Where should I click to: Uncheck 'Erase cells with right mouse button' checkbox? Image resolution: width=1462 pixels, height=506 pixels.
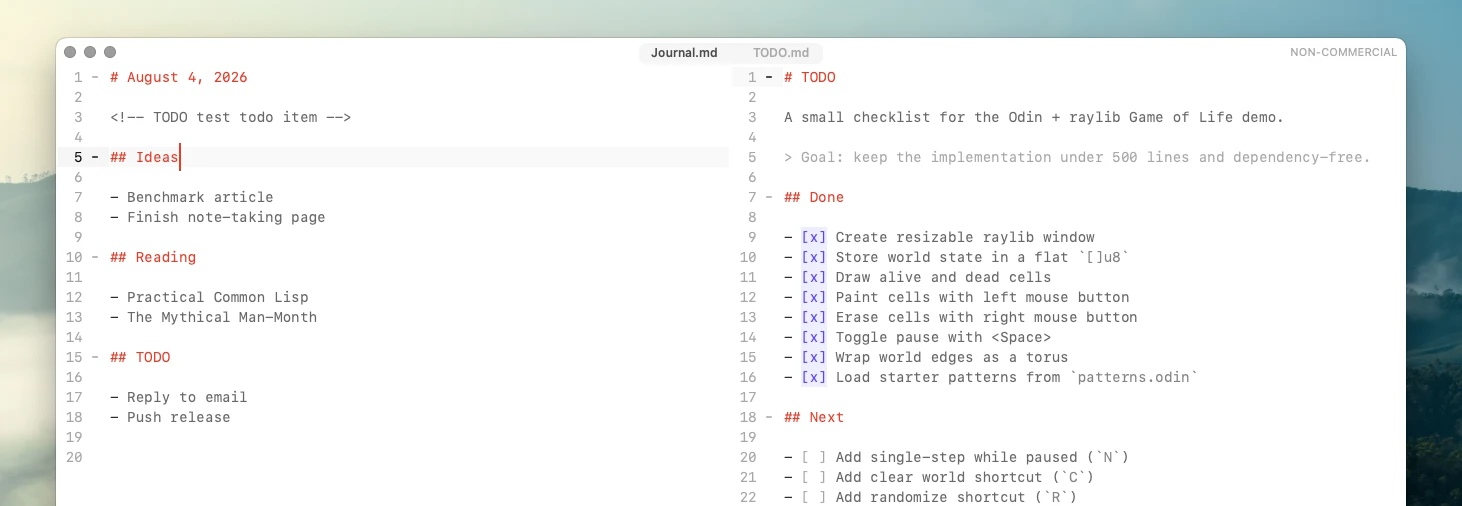click(x=814, y=317)
